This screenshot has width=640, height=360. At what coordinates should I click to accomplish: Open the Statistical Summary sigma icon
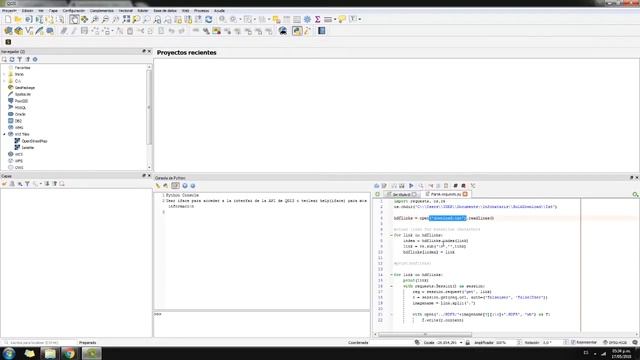[x=318, y=19]
